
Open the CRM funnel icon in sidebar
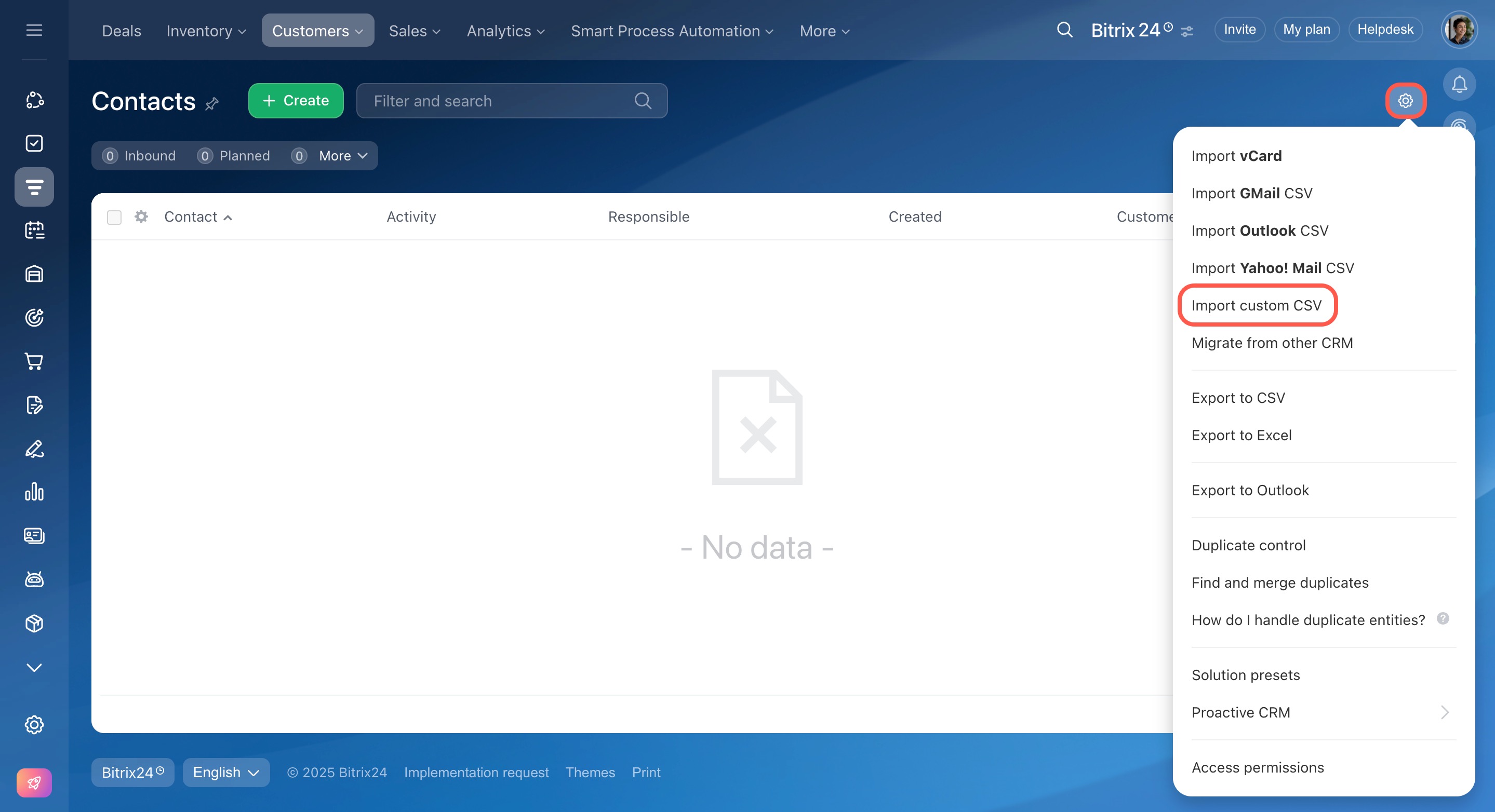(x=34, y=187)
